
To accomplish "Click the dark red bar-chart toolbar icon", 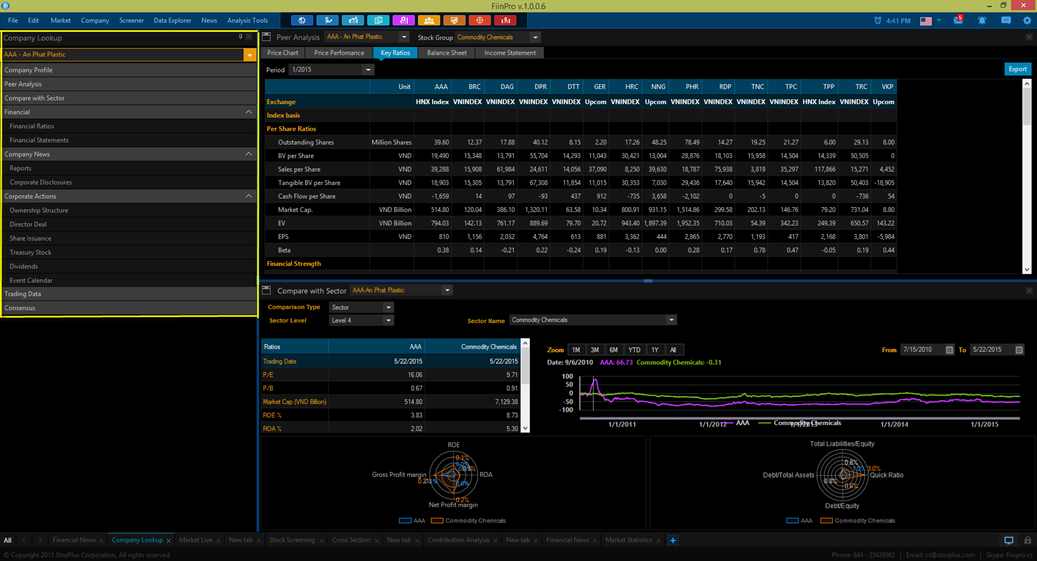I will click(x=505, y=21).
